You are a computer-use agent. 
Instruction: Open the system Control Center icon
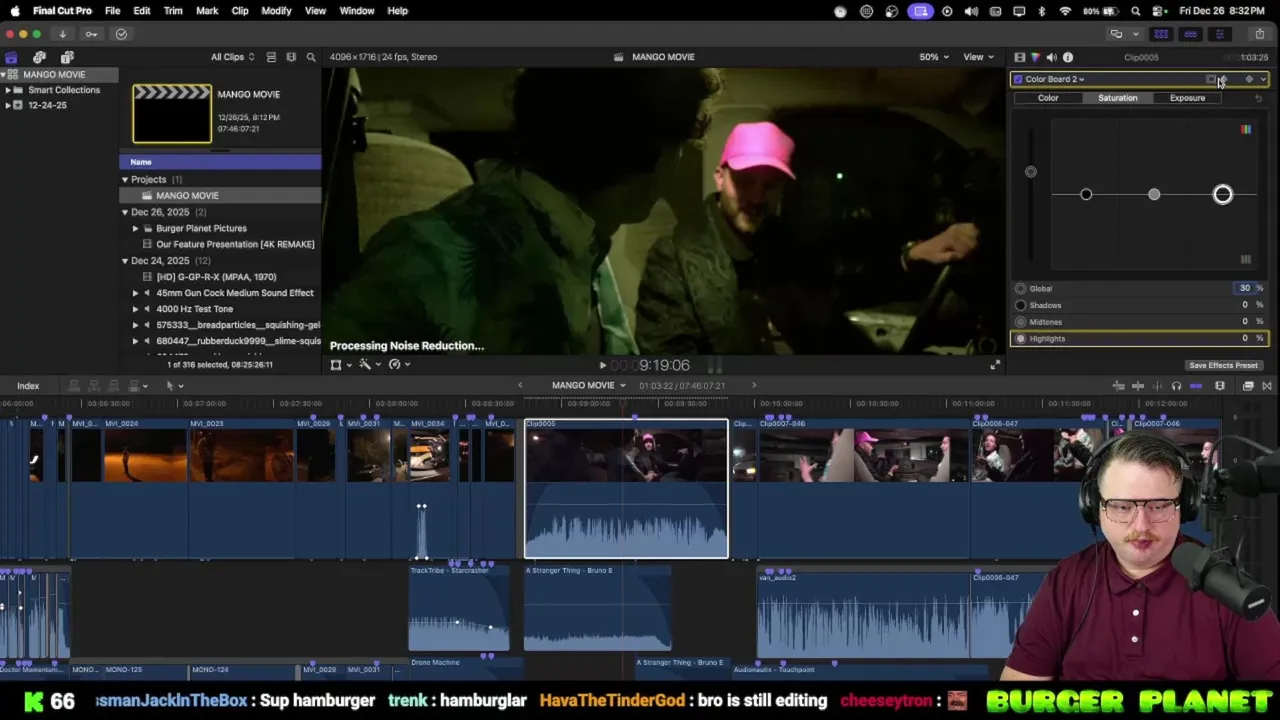click(1160, 11)
